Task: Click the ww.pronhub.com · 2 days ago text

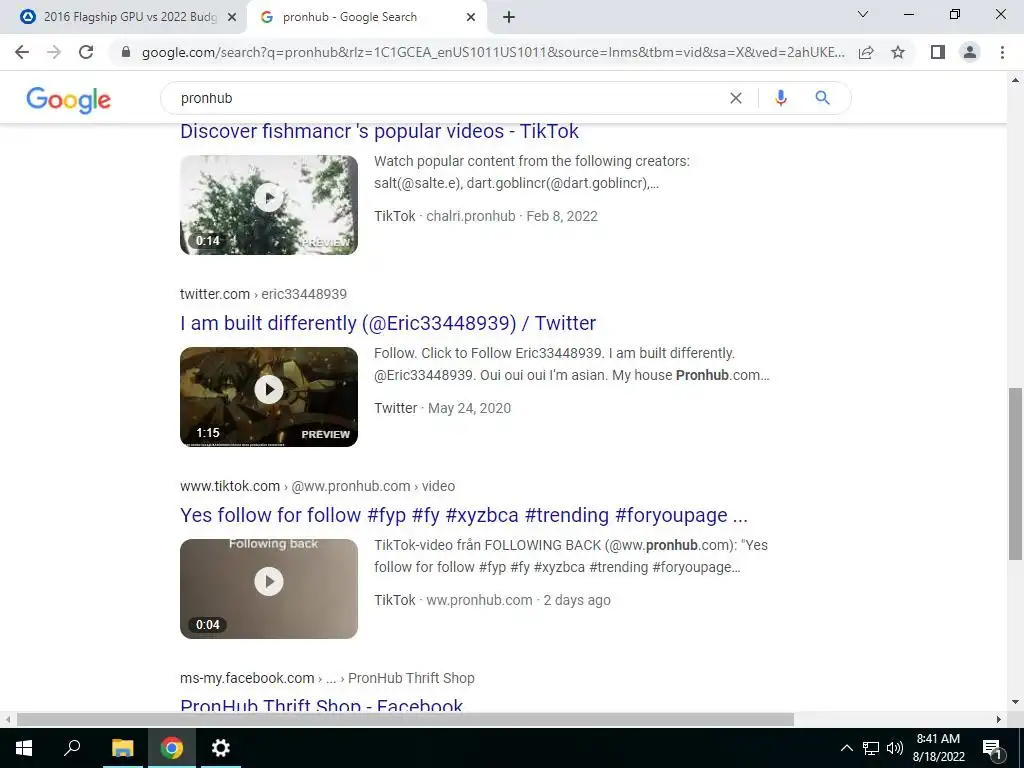Action: (519, 600)
